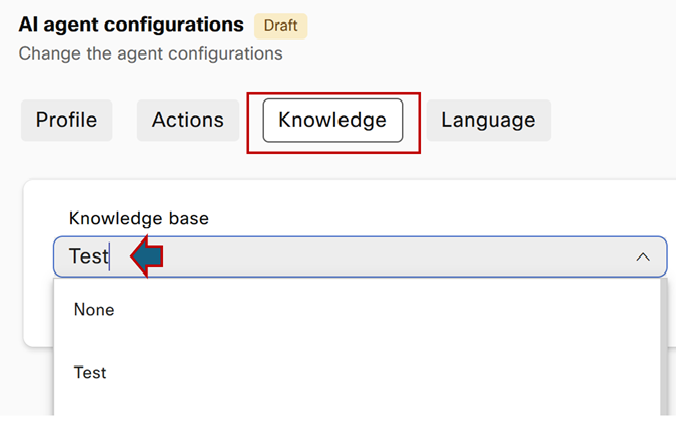
Task: Collapse the Knowledge base dropdown chevron
Action: [643, 257]
